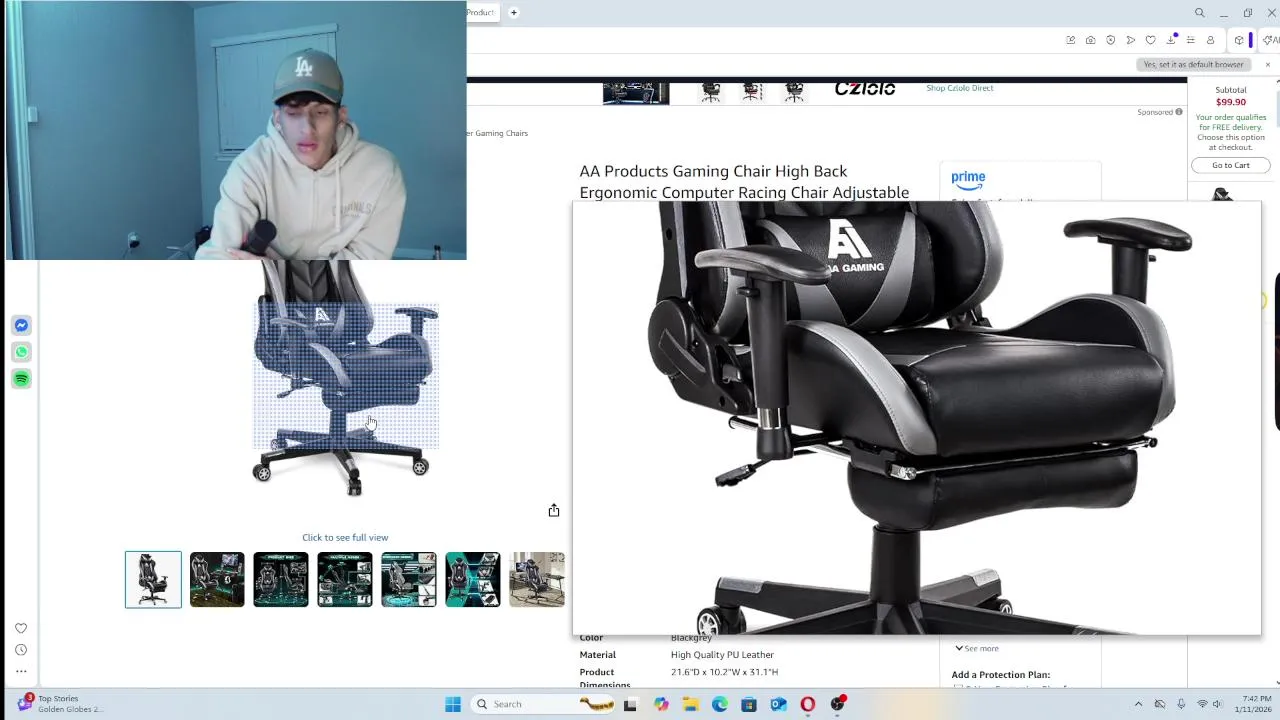The width and height of the screenshot is (1280, 720).
Task: Open the Windows Start menu
Action: (x=453, y=704)
